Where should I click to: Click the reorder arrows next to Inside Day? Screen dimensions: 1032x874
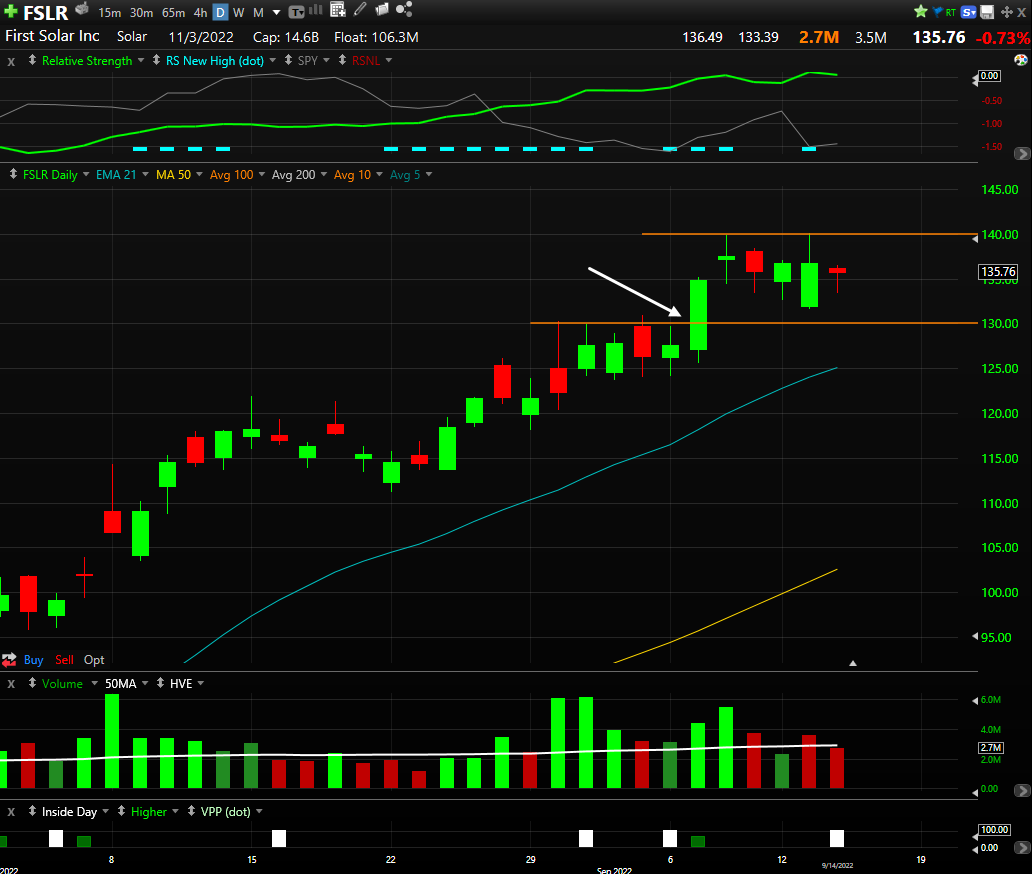[x=32, y=811]
